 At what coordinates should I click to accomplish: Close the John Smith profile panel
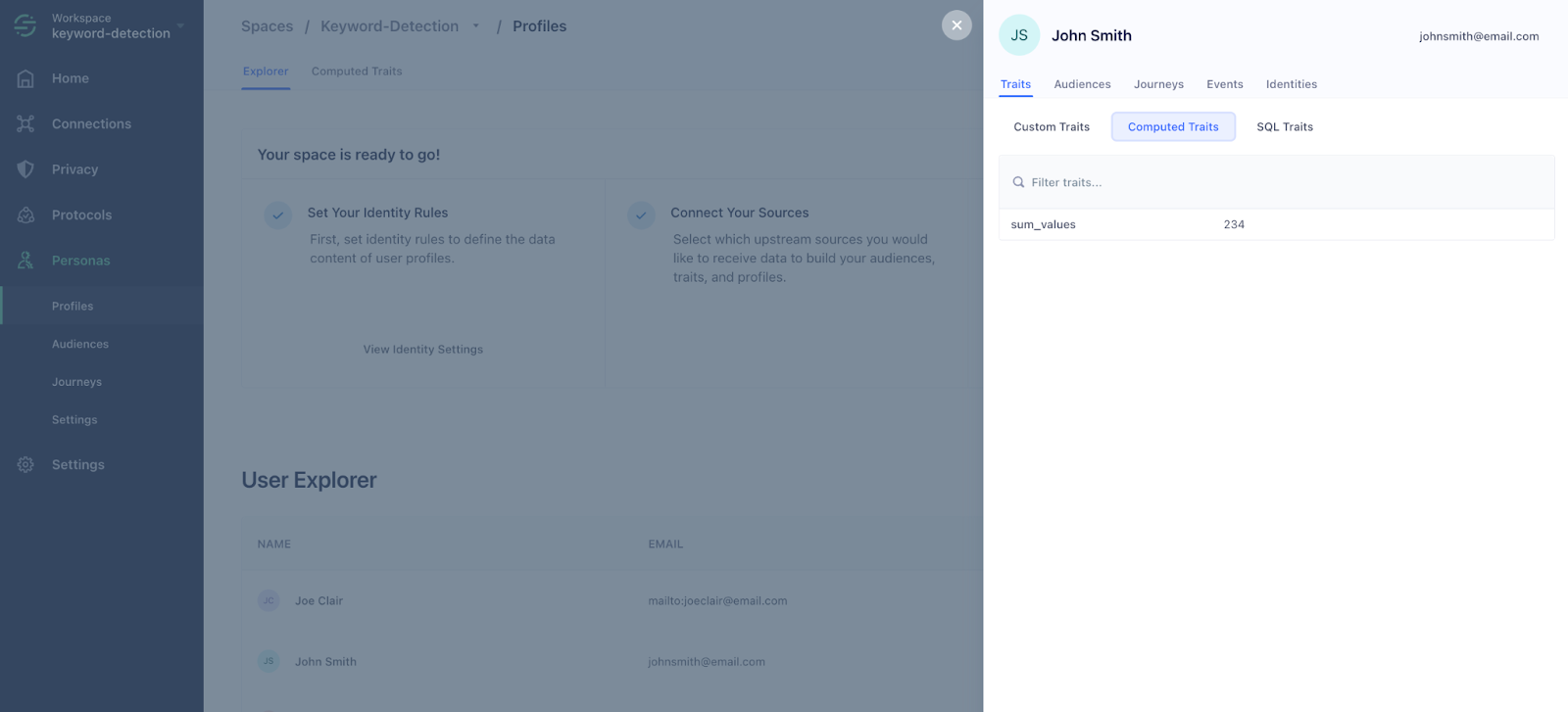[956, 25]
